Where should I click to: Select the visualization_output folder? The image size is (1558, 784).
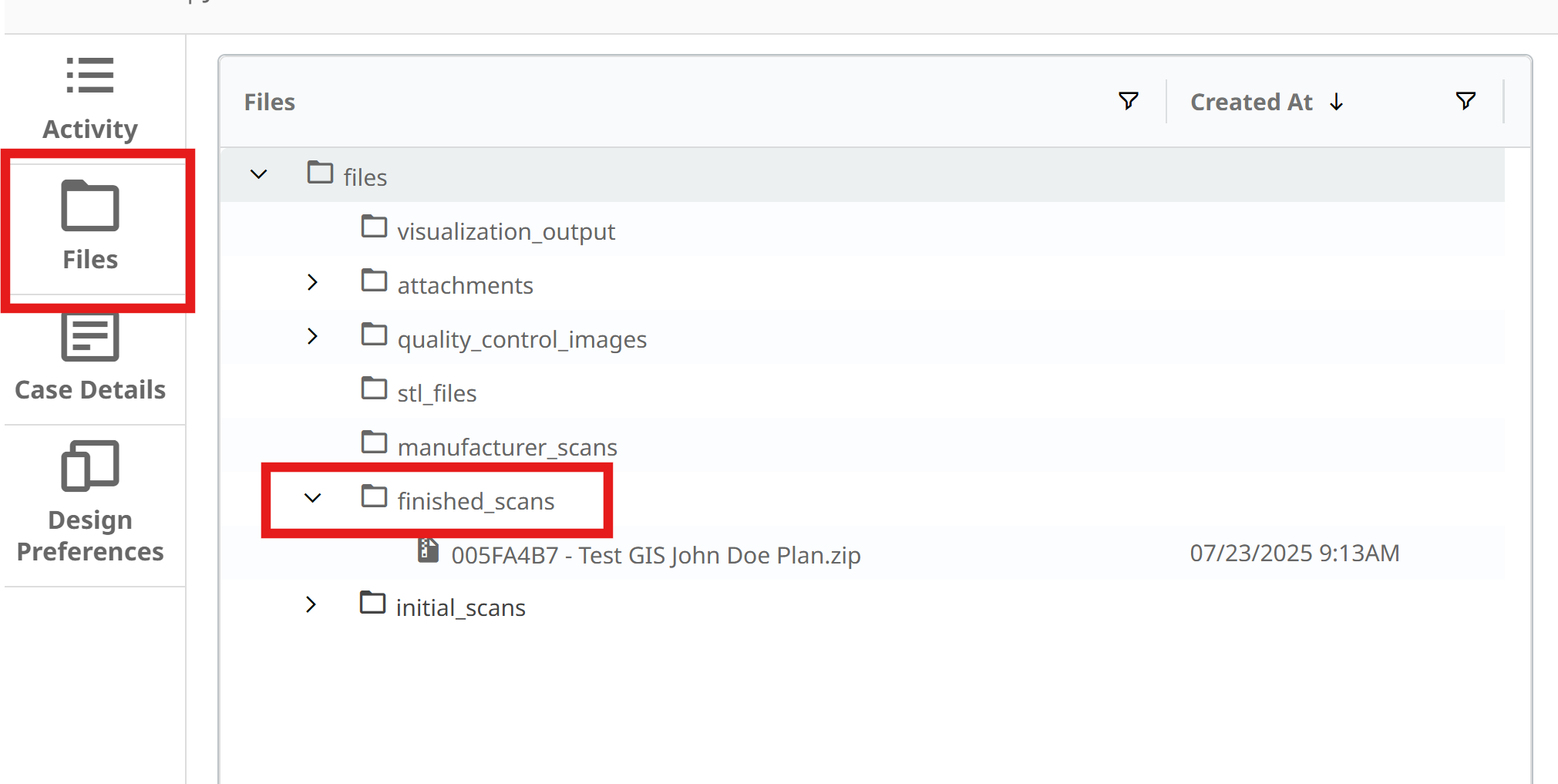click(x=506, y=231)
